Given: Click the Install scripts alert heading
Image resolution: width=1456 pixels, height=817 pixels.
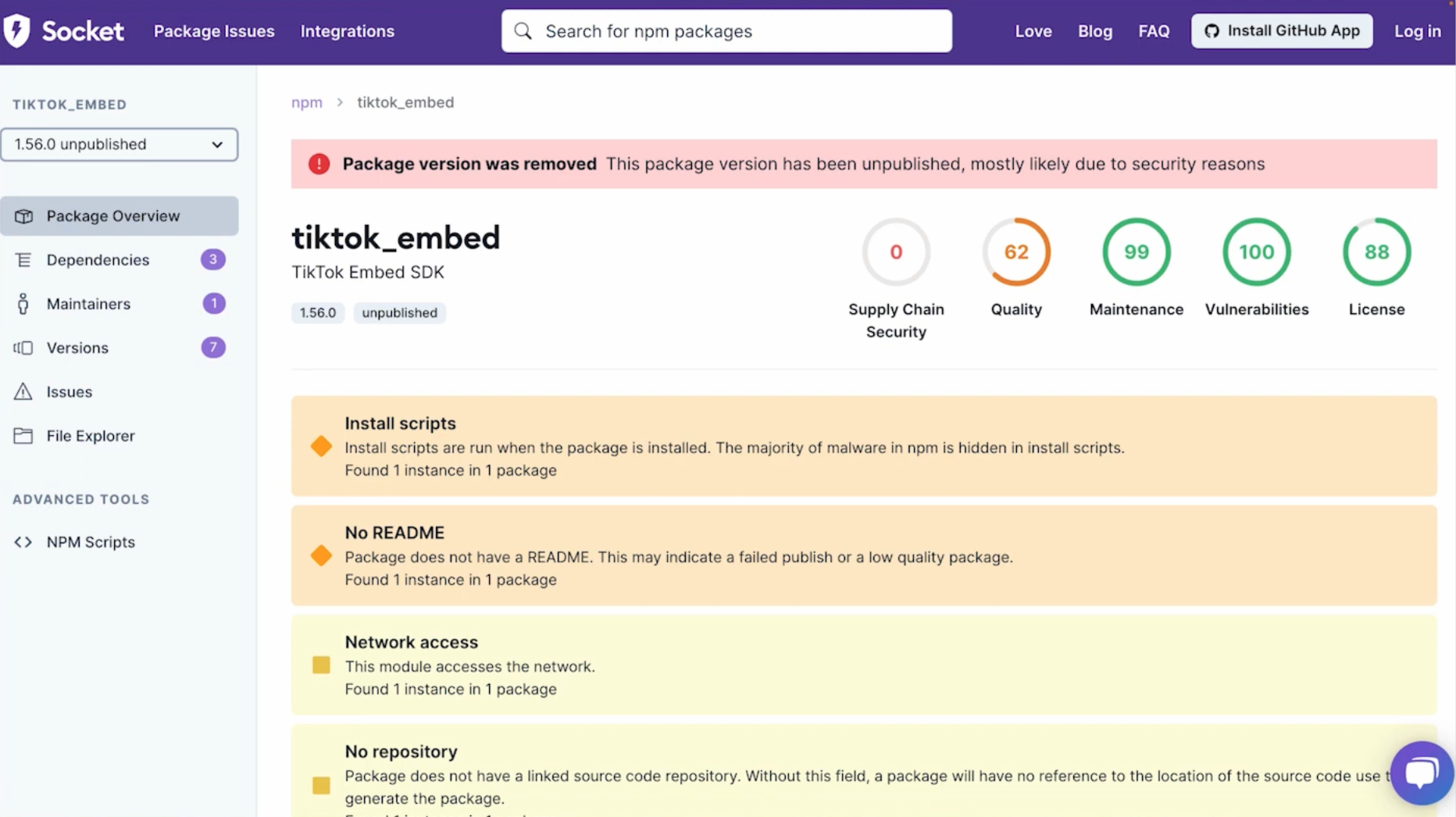Looking at the screenshot, I should tap(400, 423).
